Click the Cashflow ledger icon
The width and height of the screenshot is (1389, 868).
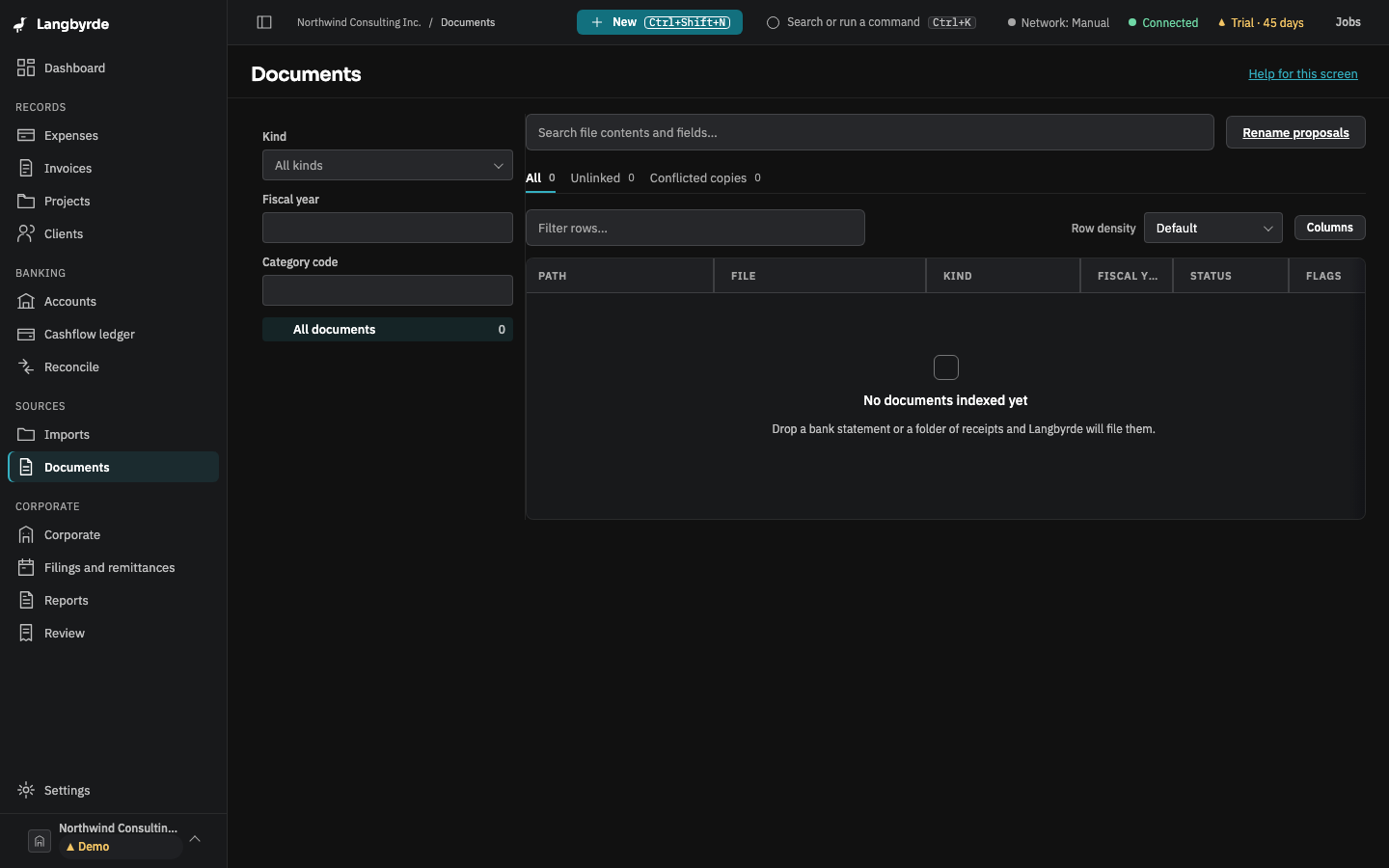tap(26, 334)
